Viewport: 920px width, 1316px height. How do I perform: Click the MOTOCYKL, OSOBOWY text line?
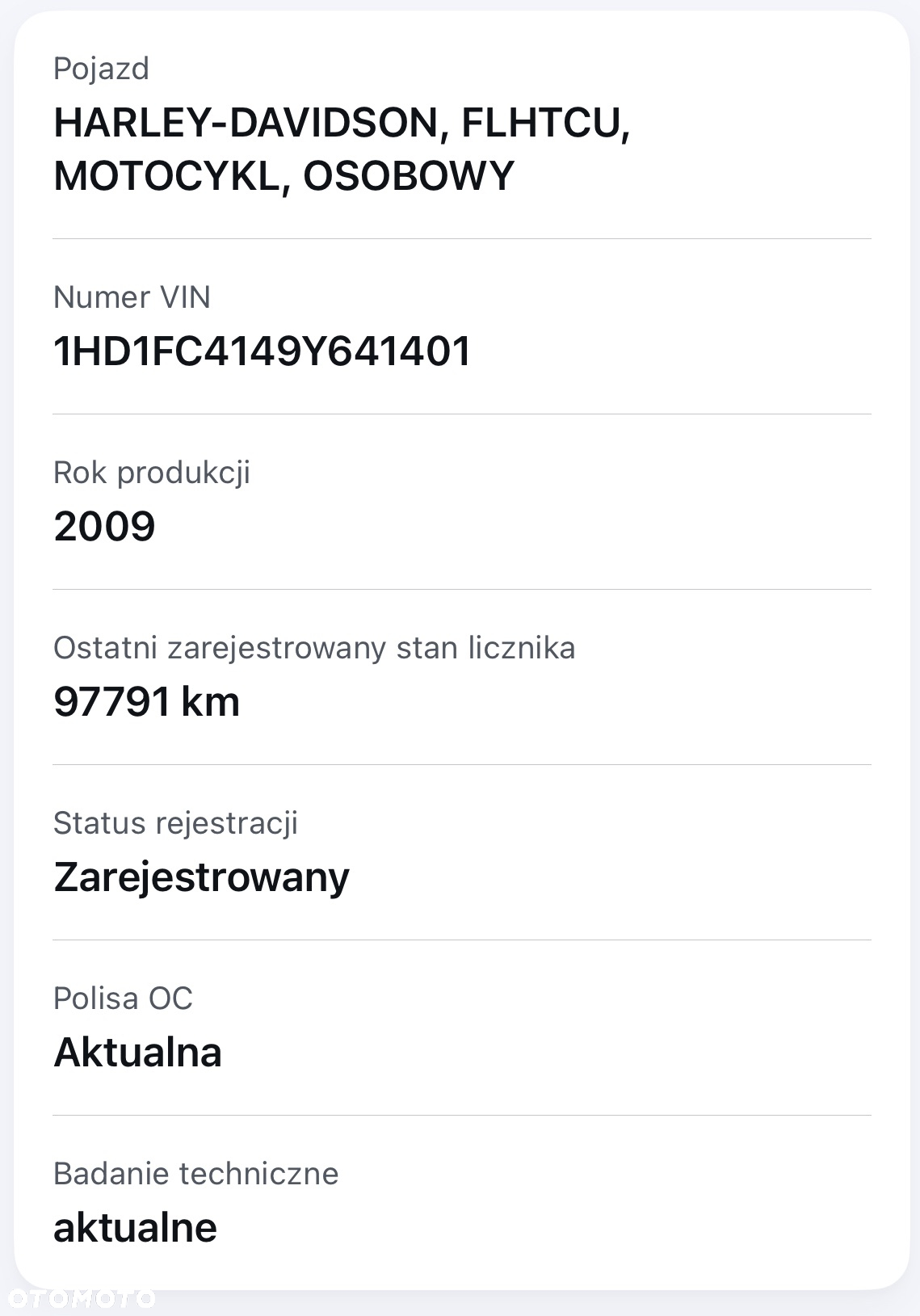[284, 176]
